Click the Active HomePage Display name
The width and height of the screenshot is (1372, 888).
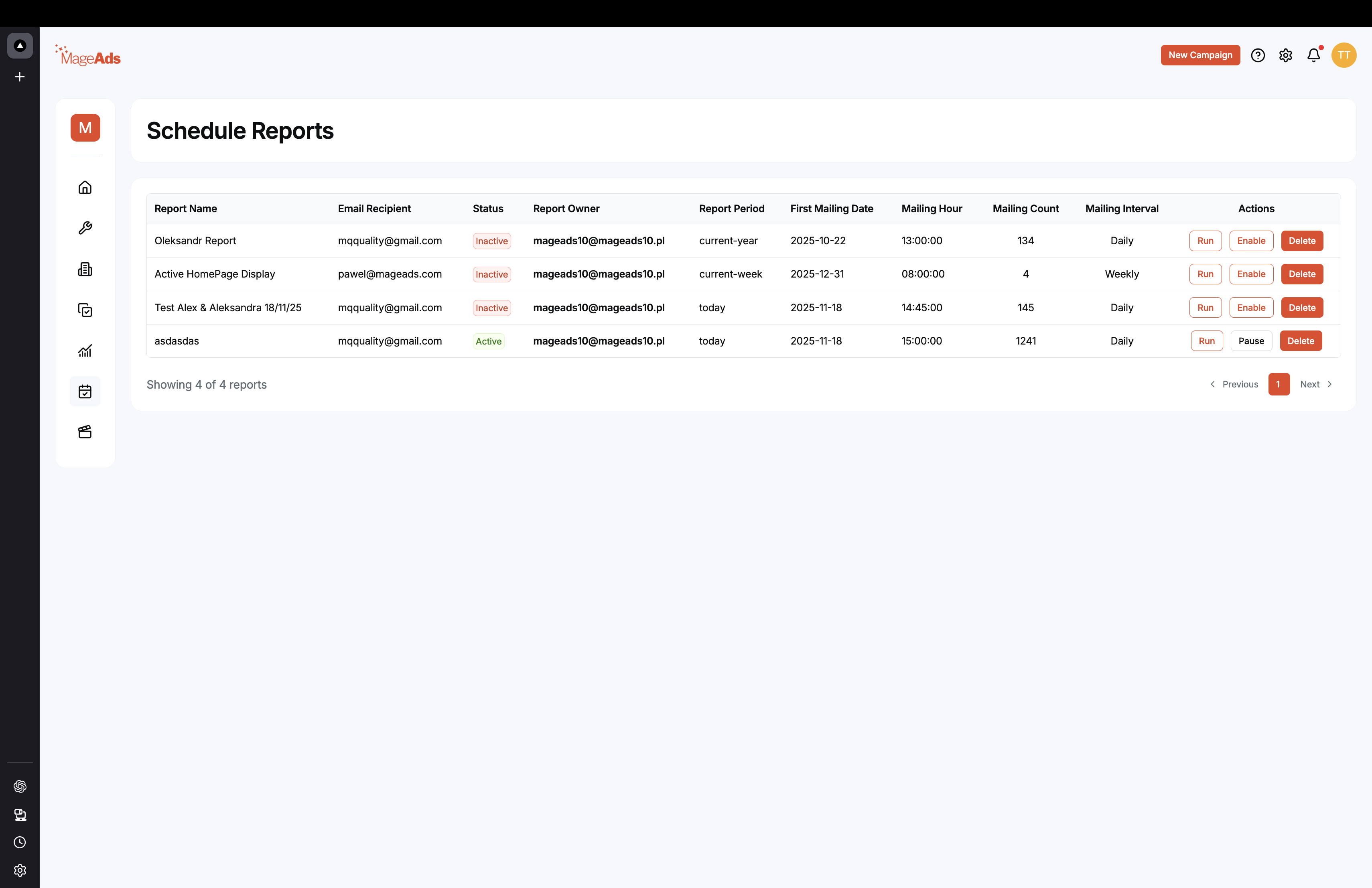point(215,274)
